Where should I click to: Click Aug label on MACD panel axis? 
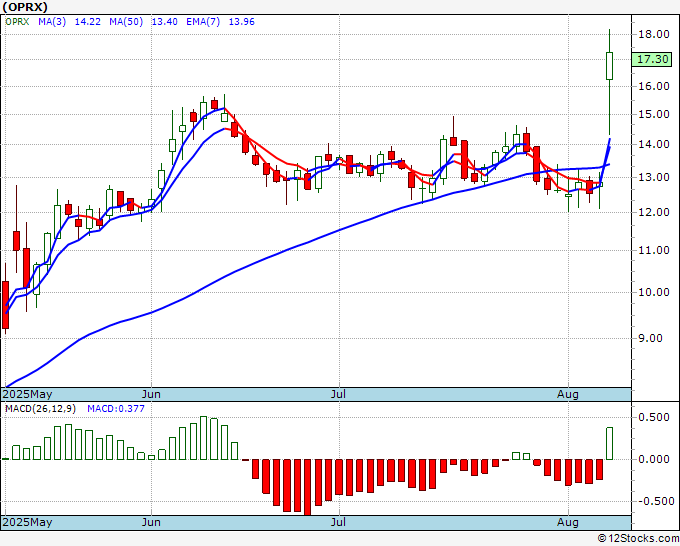568,522
